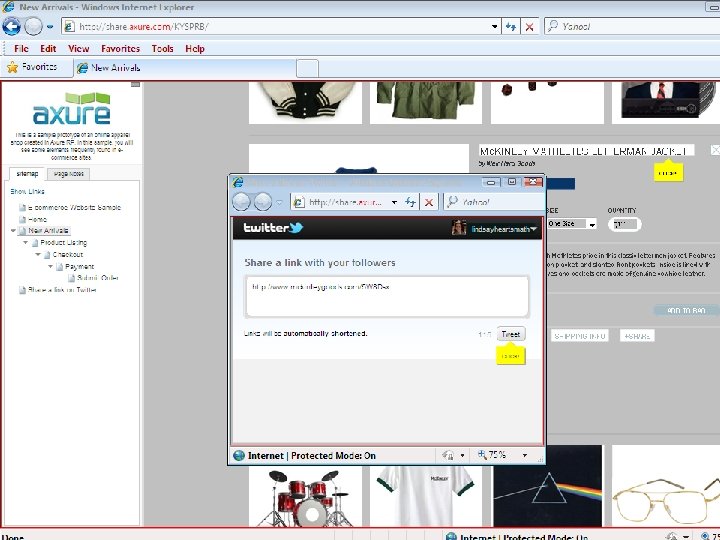Screen dimensions: 720x540
Task: Click the main browser refresh icon
Action: (x=511, y=27)
